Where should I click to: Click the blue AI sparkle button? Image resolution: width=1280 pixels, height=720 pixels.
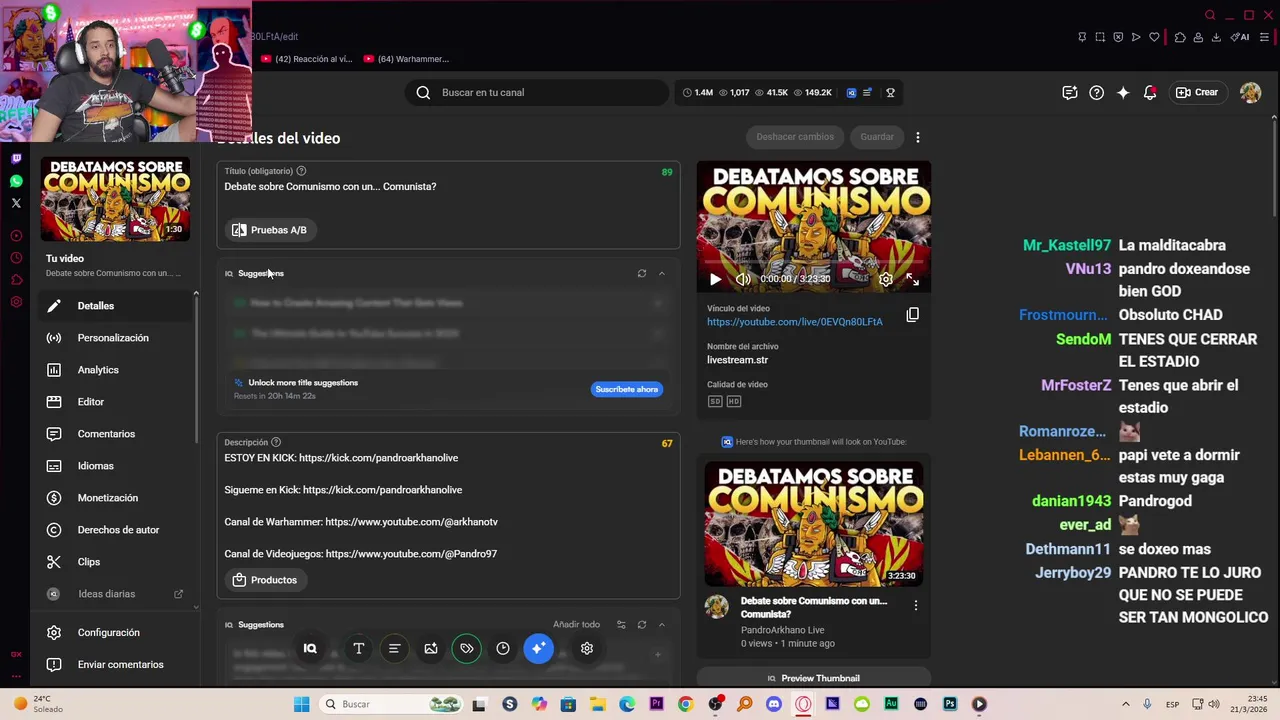tap(538, 648)
